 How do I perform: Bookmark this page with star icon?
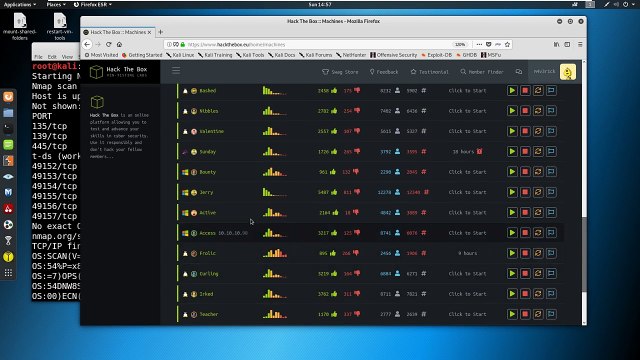click(x=507, y=44)
